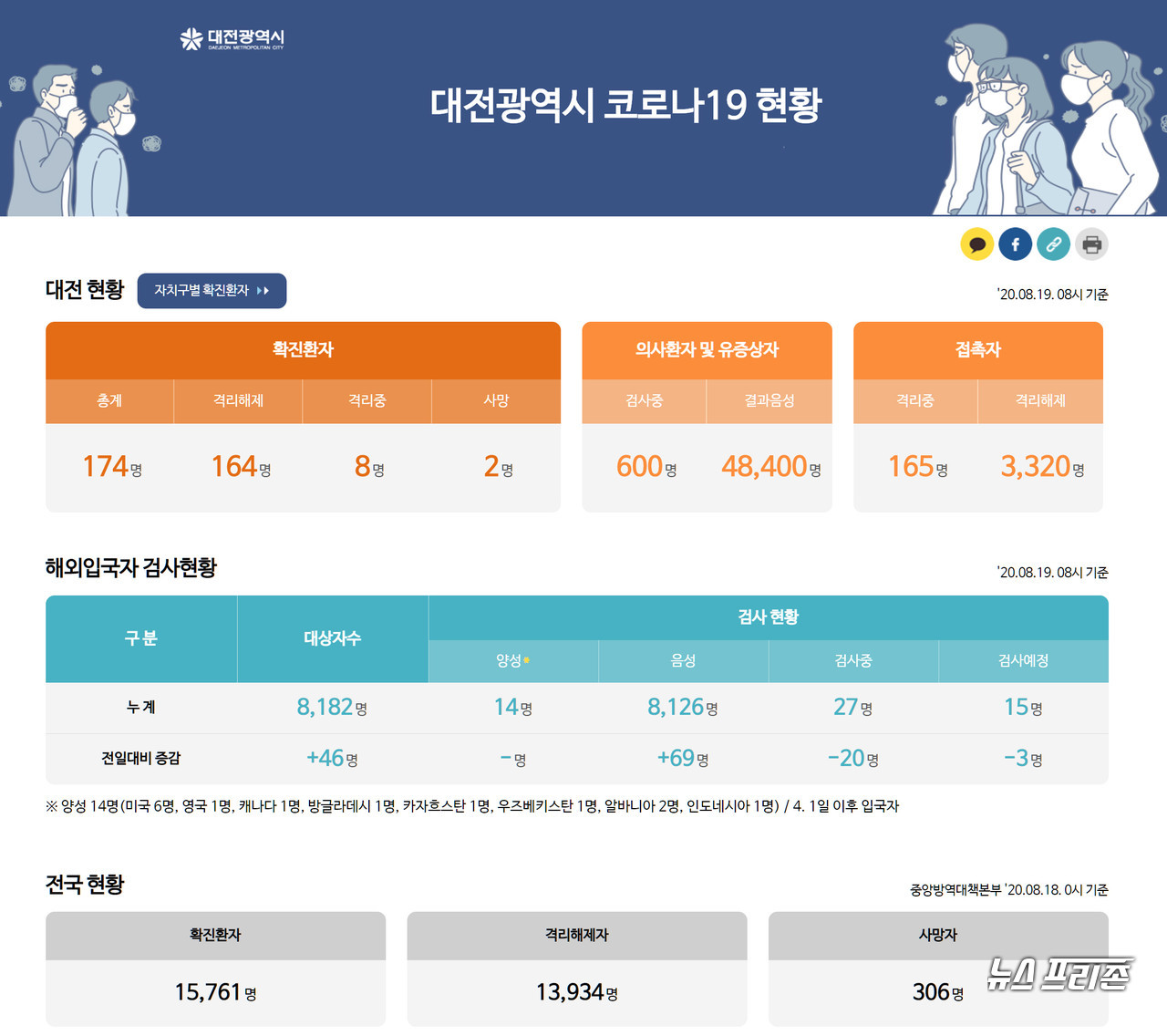Screen dimensions: 1167x1036
Task: Select the 8,182명 cumulative subjects value
Action: tap(332, 708)
